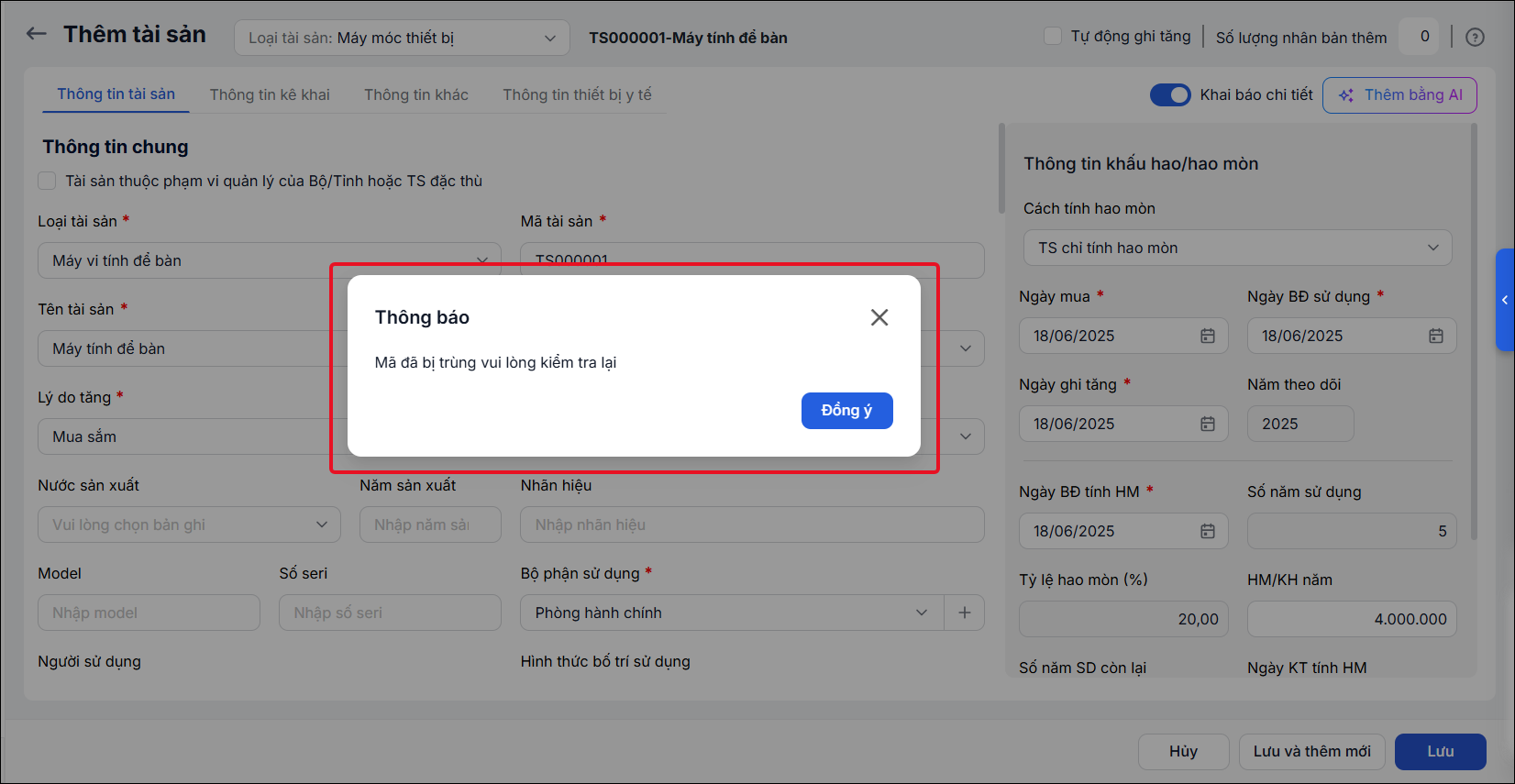Screen dimensions: 1515x784
Task: Open calendar icon for Ngày BĐ sử dụng
Action: pyautogui.click(x=1436, y=336)
